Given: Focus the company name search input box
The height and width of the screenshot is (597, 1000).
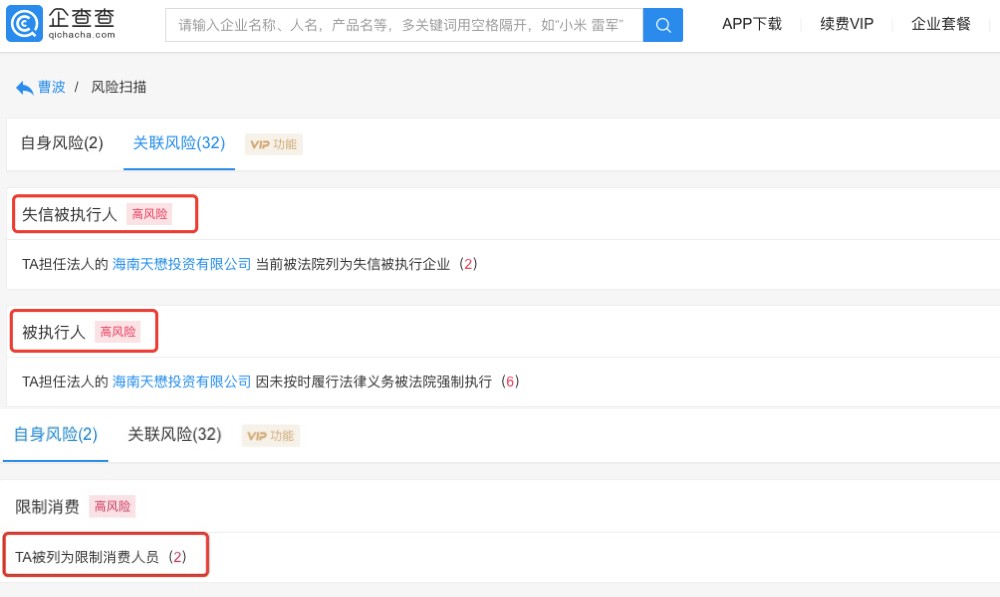Looking at the screenshot, I should 405,25.
